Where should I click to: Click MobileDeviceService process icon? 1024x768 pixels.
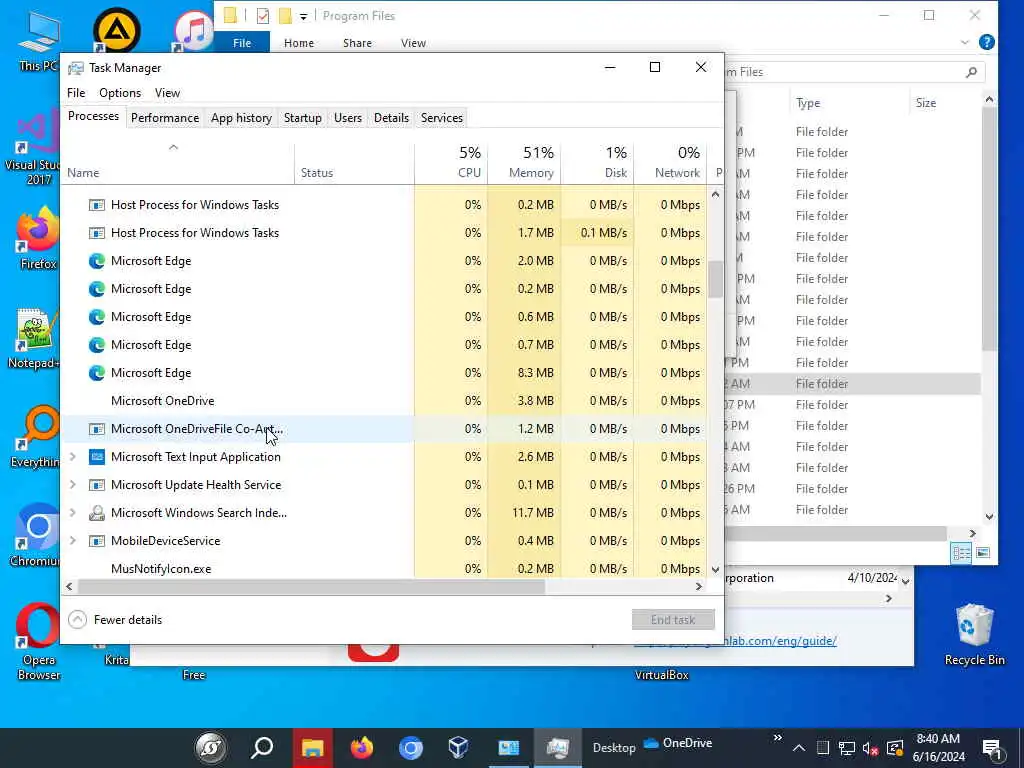tap(97, 541)
